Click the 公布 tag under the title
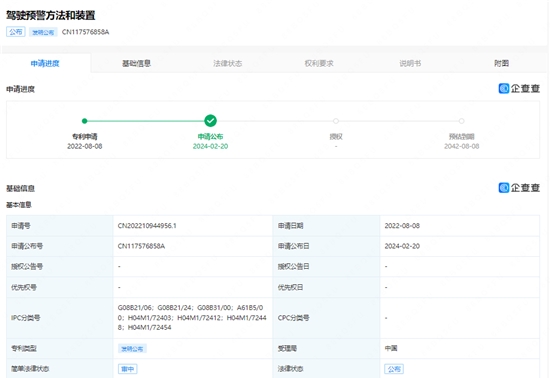 coord(16,32)
